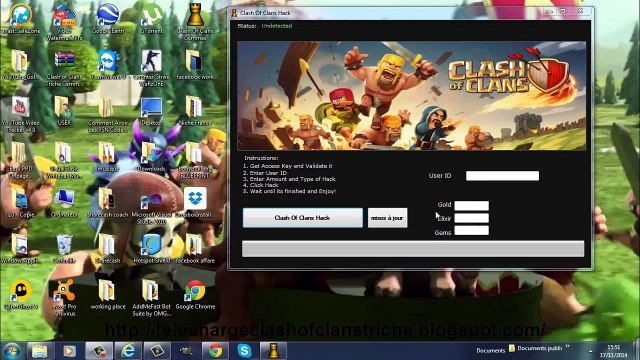The image size is (640, 360).
Task: Click the Undetected status text
Action: click(x=277, y=26)
